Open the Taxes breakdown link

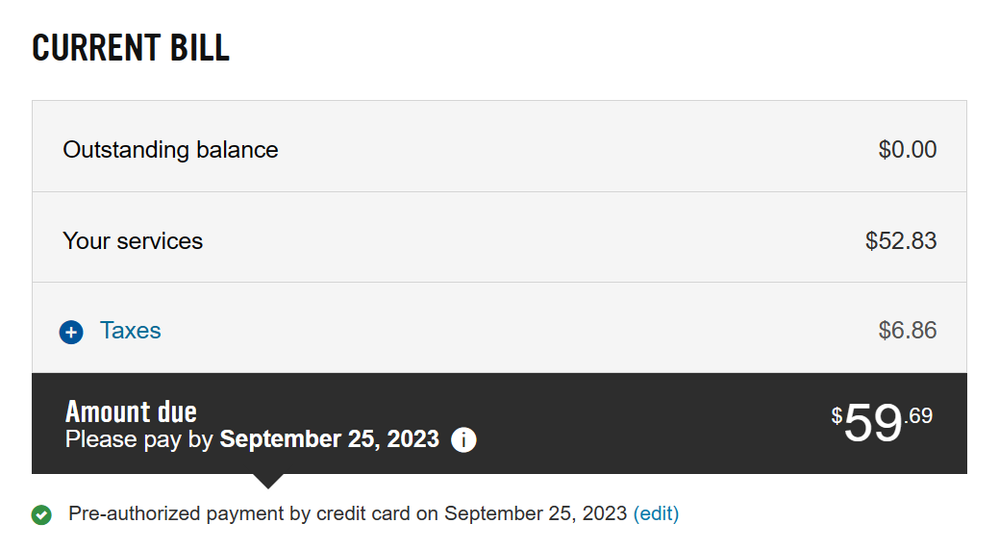pyautogui.click(x=130, y=331)
